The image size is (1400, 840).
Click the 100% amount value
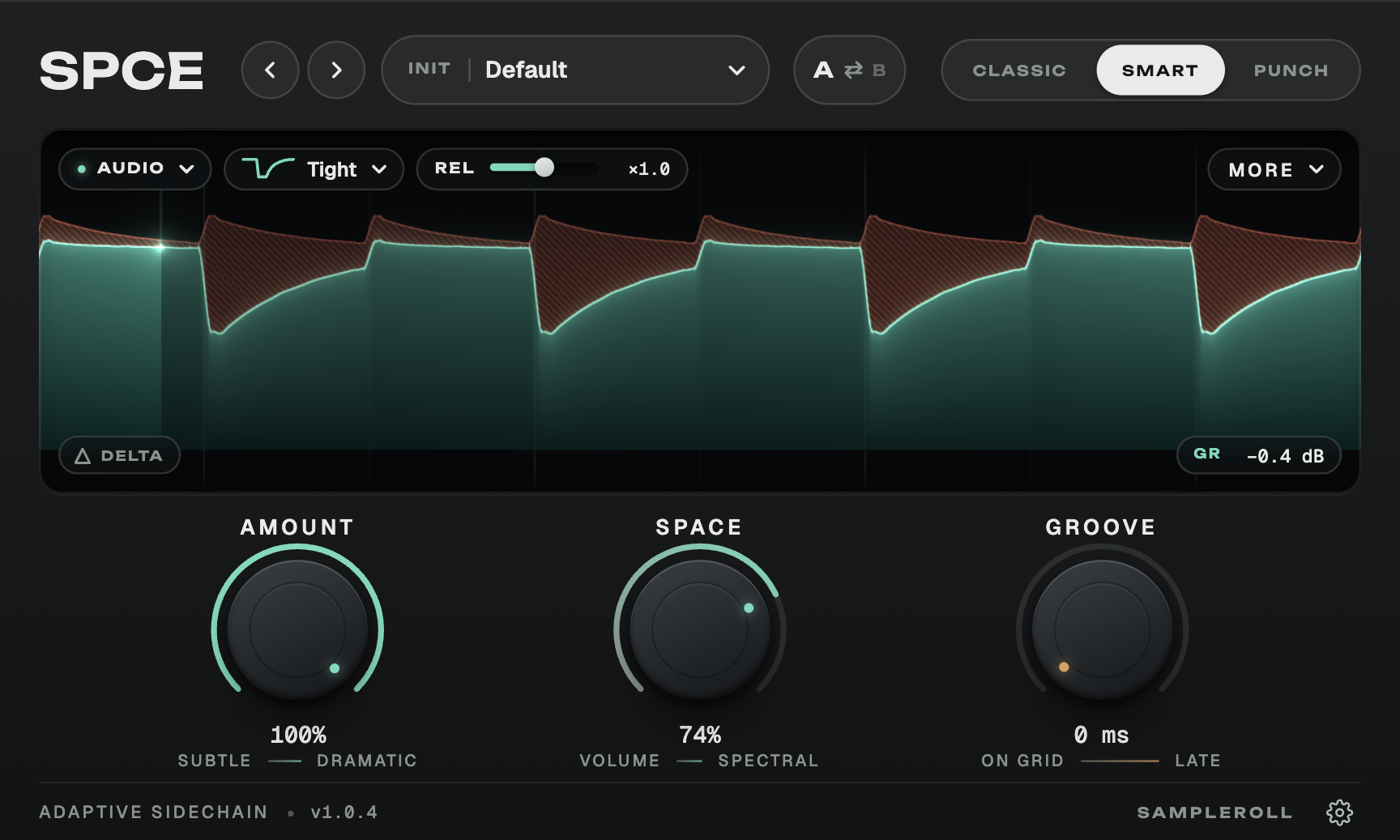tap(298, 735)
